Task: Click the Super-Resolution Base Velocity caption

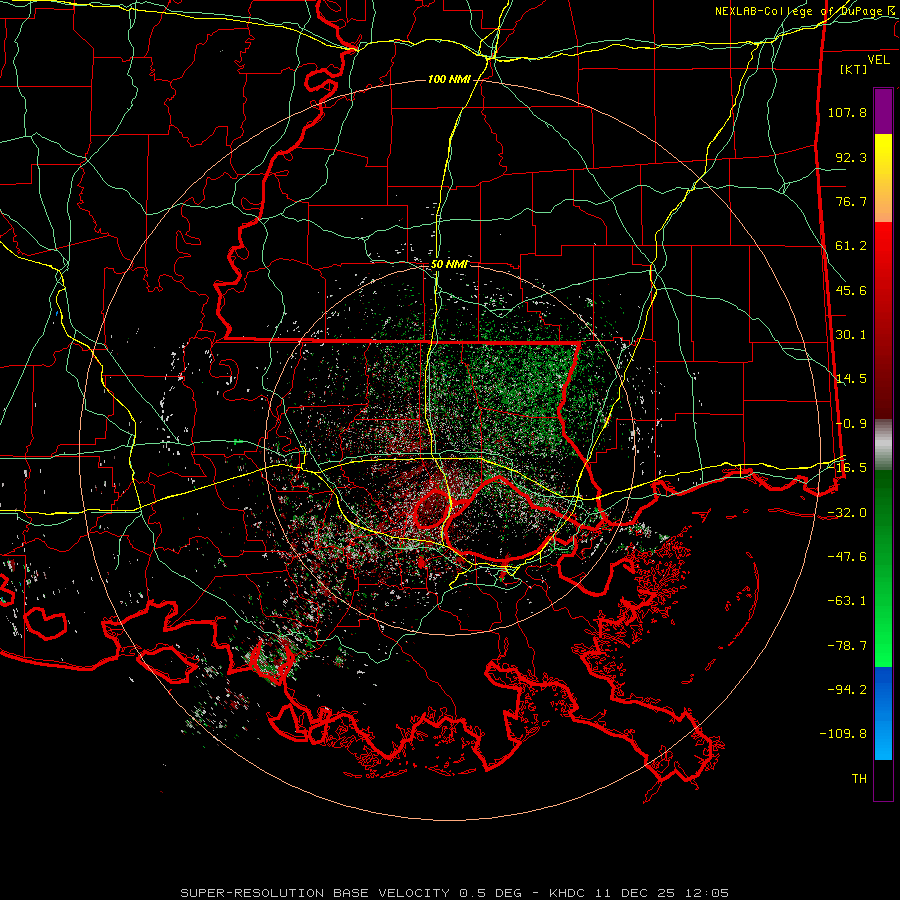Action: pos(454,893)
